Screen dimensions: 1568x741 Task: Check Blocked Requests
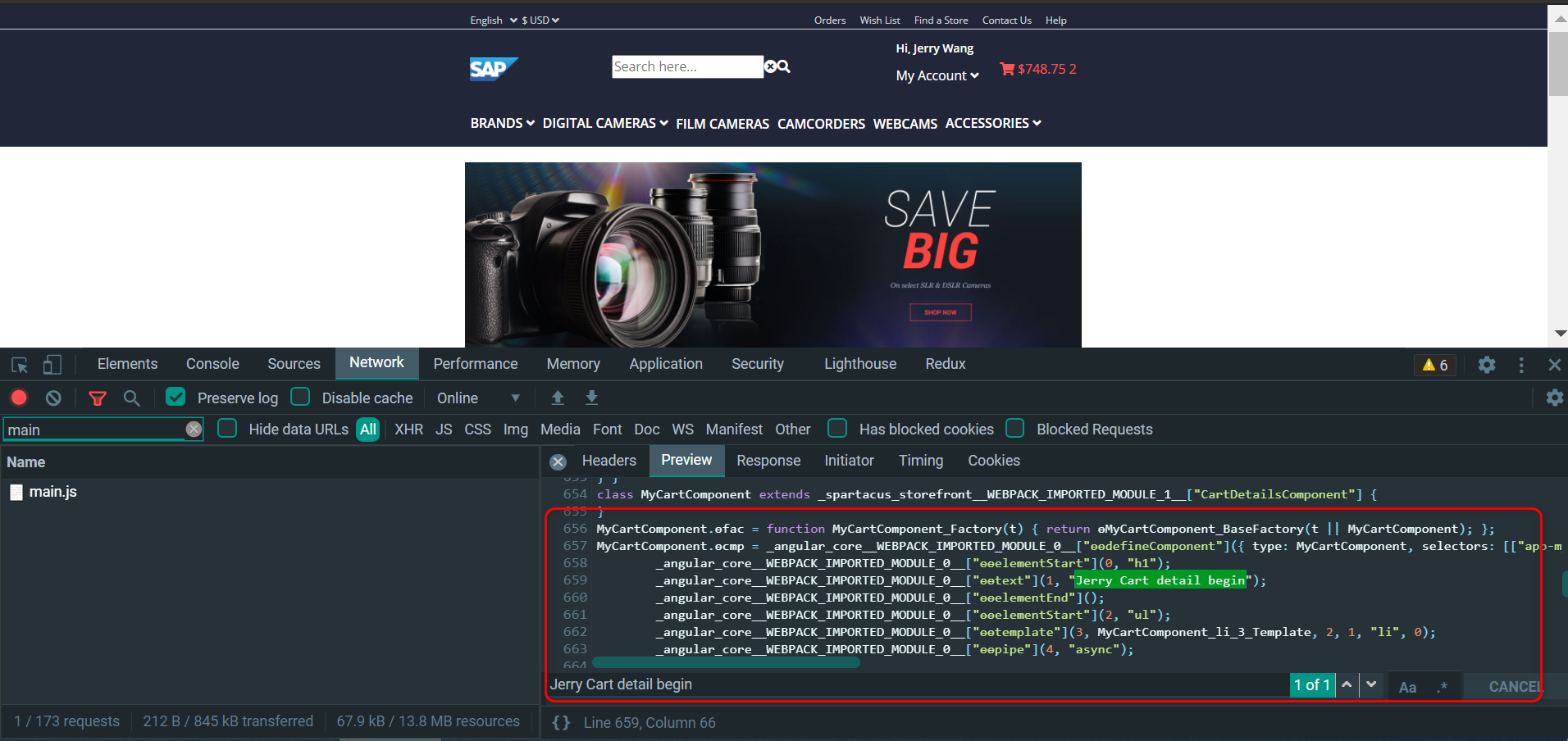pos(1014,428)
